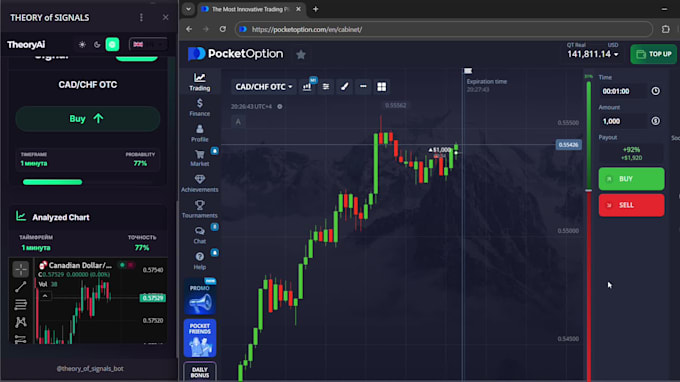The image size is (680, 382).
Task: Click the Buy signal button with arrow
Action: point(88,119)
